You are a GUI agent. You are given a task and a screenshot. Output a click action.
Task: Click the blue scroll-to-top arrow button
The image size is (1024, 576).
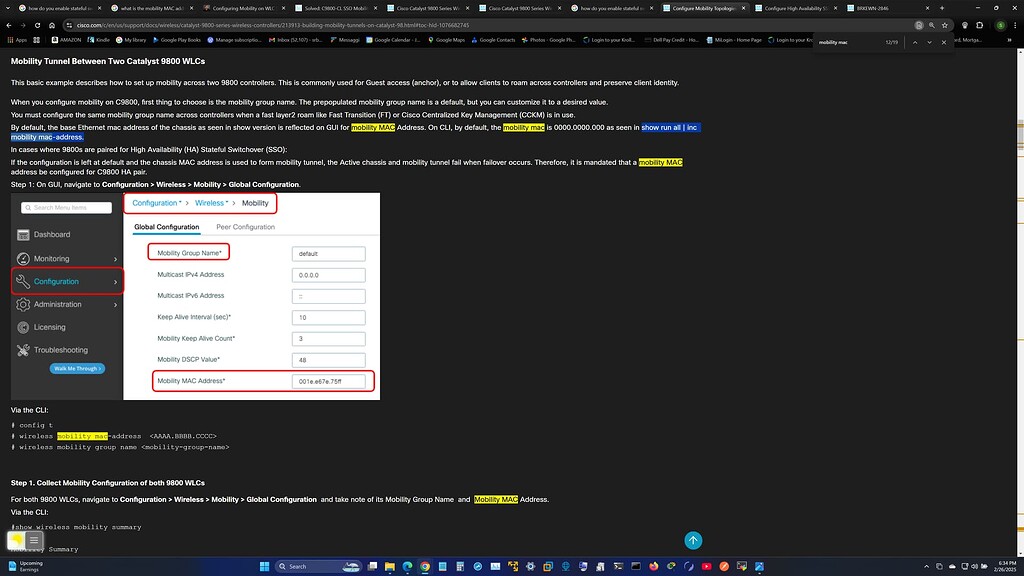(x=693, y=540)
